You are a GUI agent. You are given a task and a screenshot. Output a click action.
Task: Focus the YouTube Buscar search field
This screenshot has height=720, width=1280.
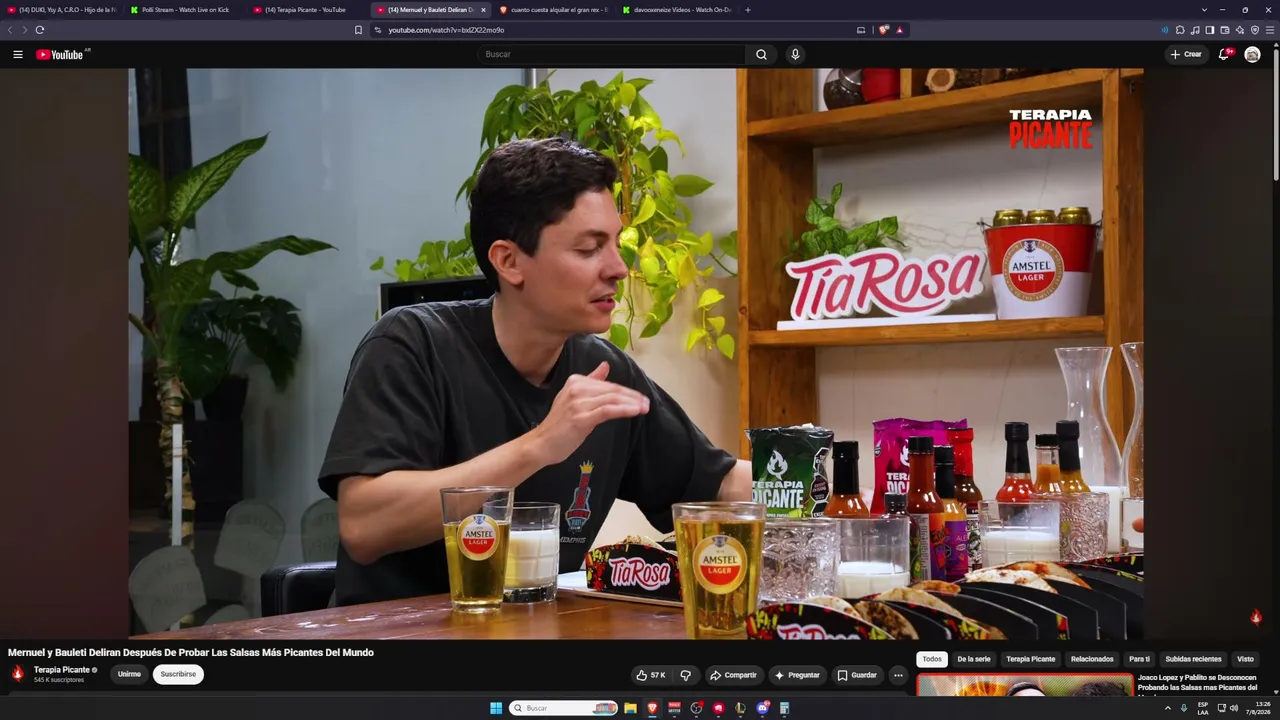pos(611,54)
